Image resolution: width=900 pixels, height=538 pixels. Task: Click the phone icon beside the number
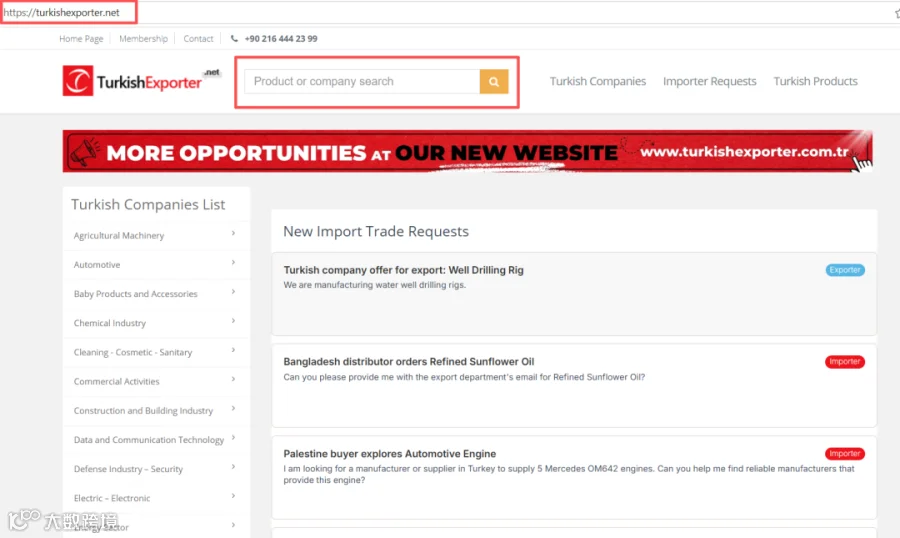[x=234, y=38]
